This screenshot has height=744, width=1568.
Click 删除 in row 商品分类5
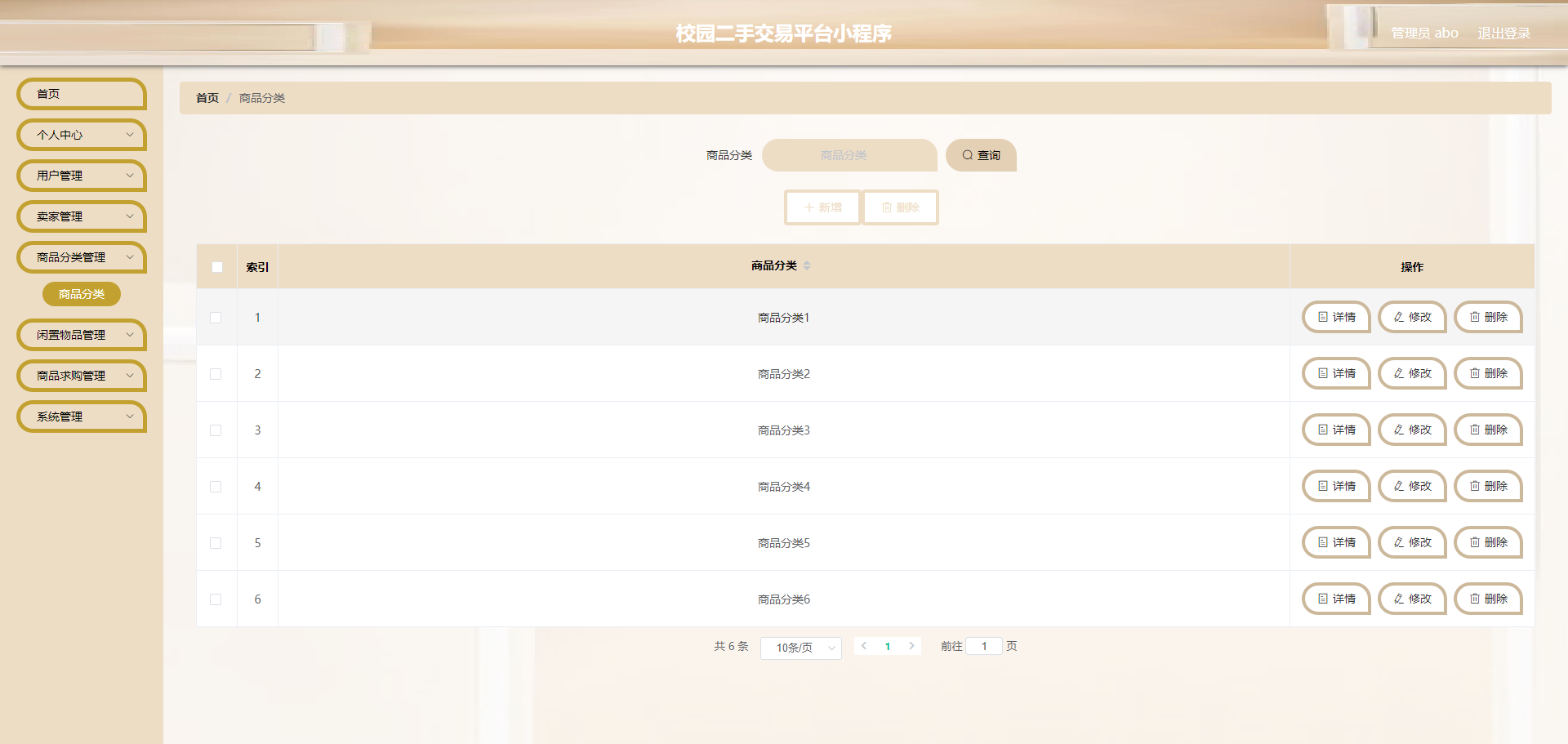click(1488, 542)
